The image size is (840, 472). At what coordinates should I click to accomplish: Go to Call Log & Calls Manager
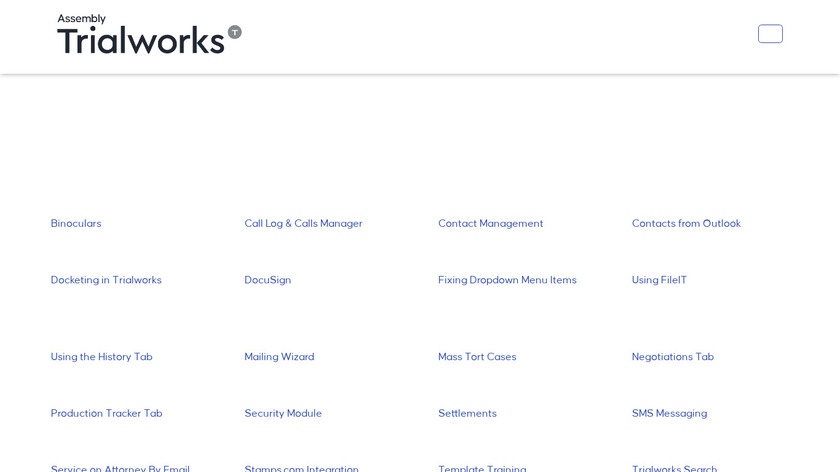pos(303,224)
